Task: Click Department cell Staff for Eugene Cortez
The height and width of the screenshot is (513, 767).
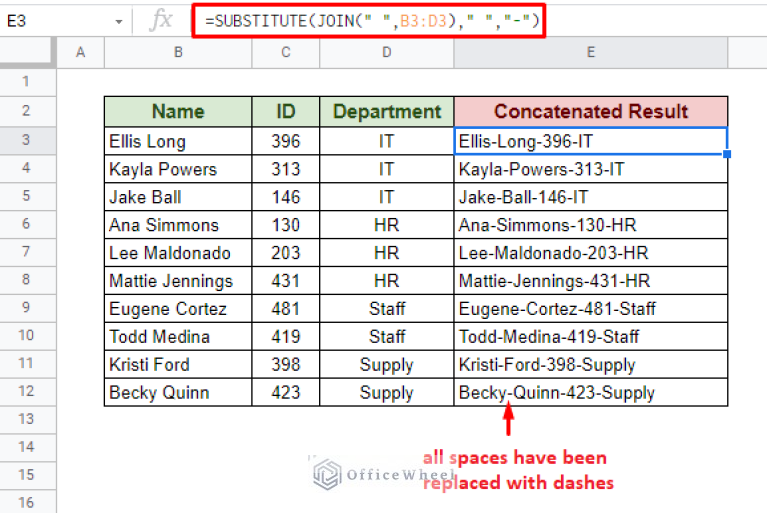Action: tap(386, 309)
